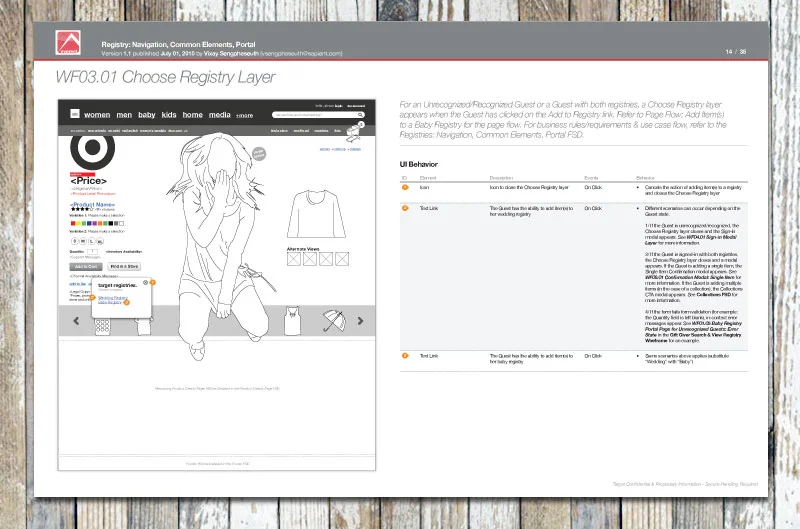Pick the yellow color swatch

79,223
